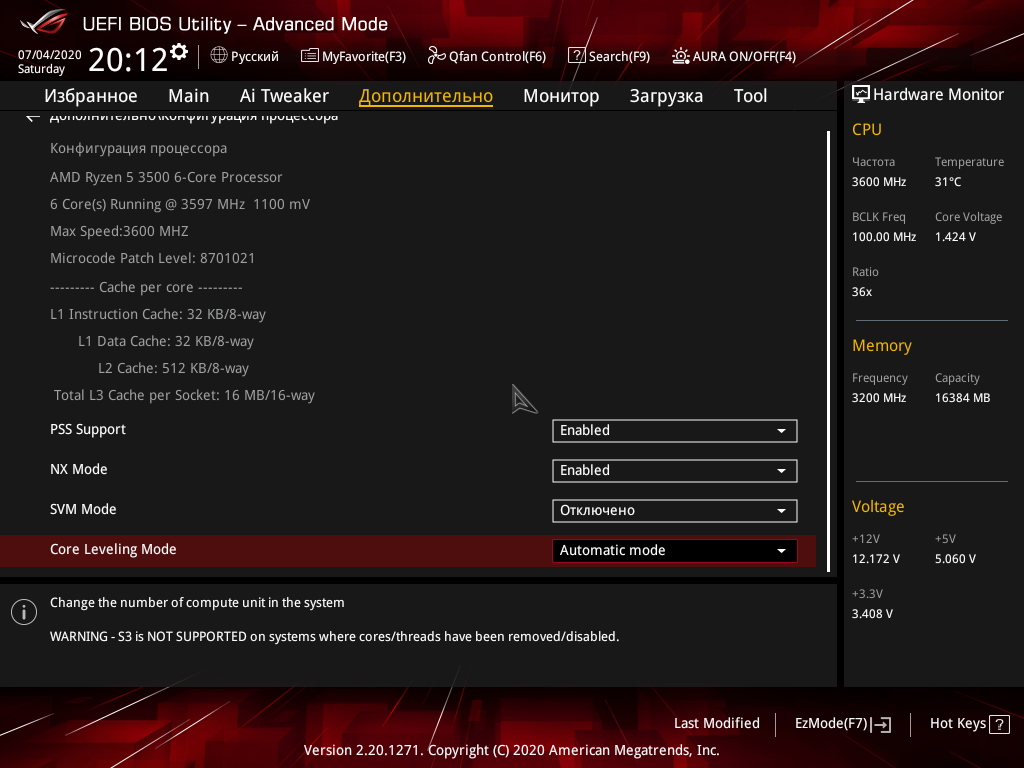Switch to the Main tab
1024x768 pixels.
189,96
